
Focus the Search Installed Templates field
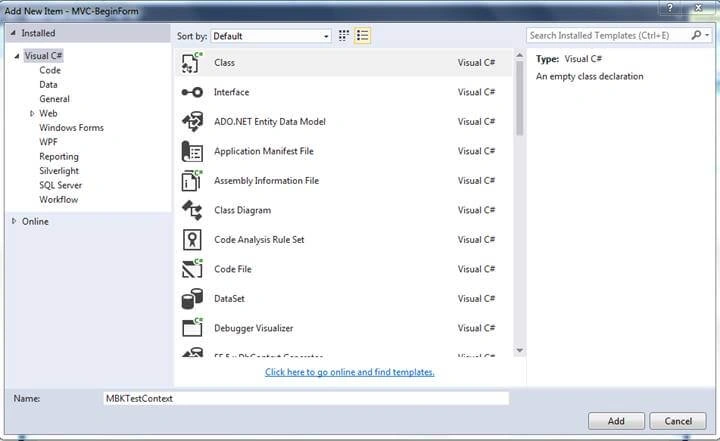tap(608, 35)
